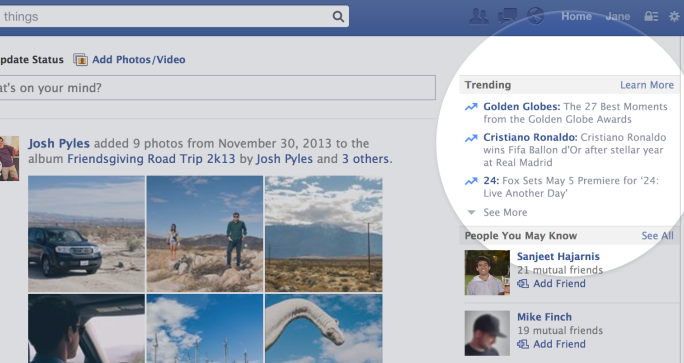This screenshot has width=684, height=363.
Task: Open the wind turbines photo
Action: (x=205, y=329)
